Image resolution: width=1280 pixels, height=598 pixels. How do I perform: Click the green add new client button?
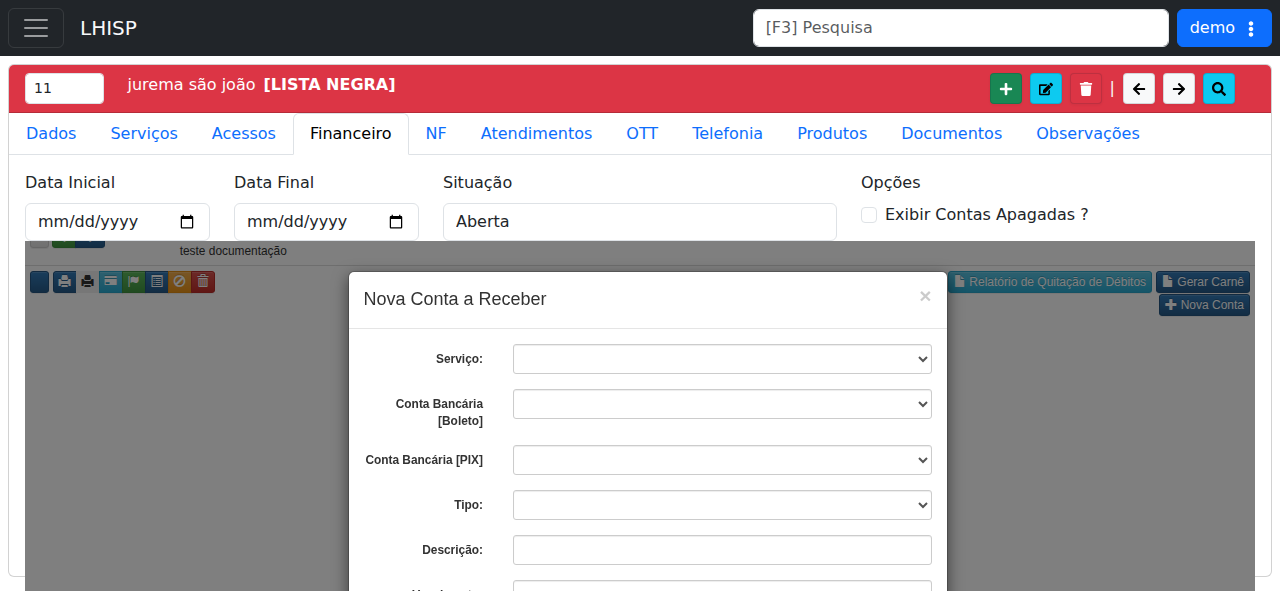1006,89
